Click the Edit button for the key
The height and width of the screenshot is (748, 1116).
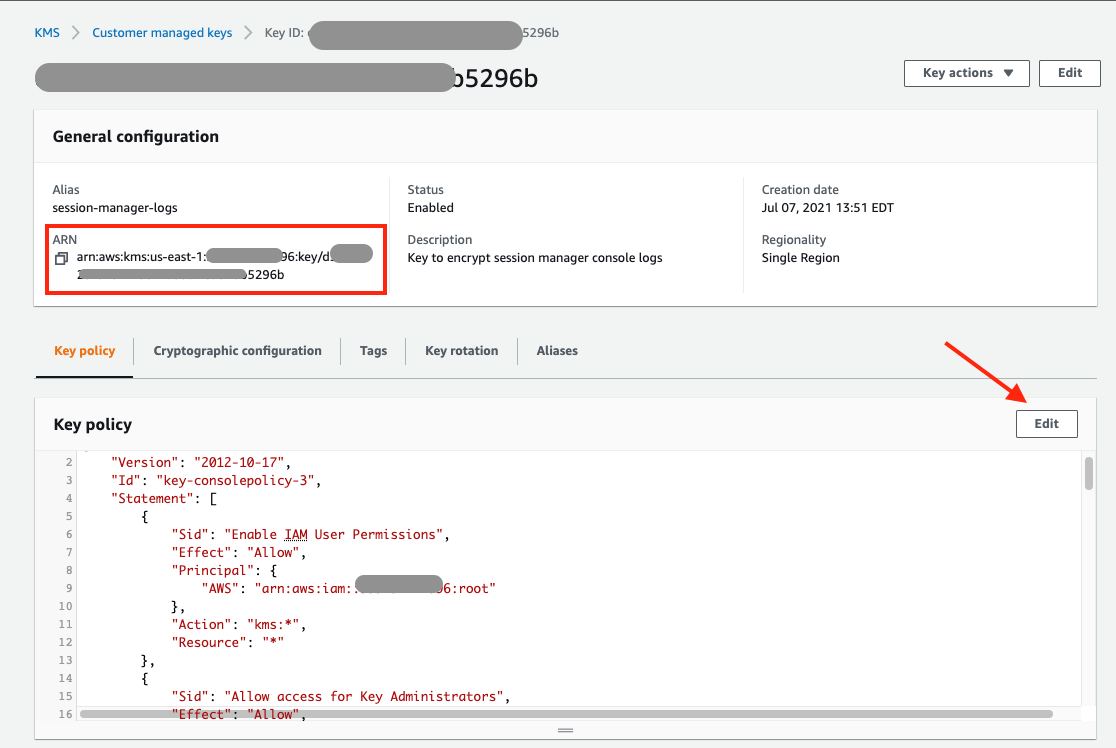click(x=1069, y=73)
